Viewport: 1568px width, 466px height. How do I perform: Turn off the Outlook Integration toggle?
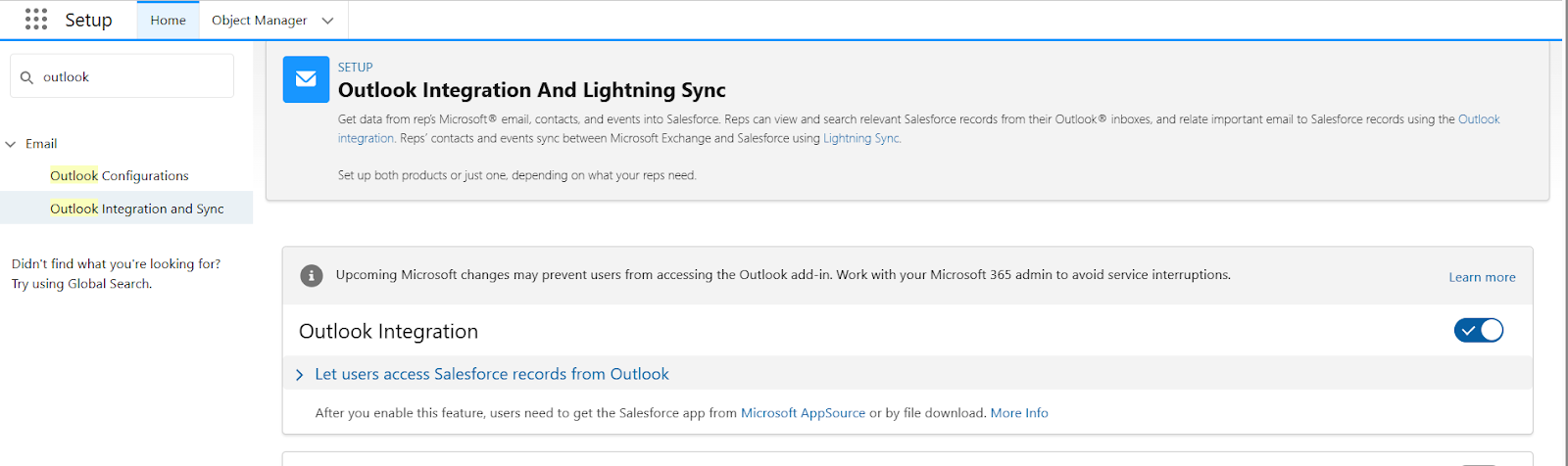click(x=1479, y=331)
